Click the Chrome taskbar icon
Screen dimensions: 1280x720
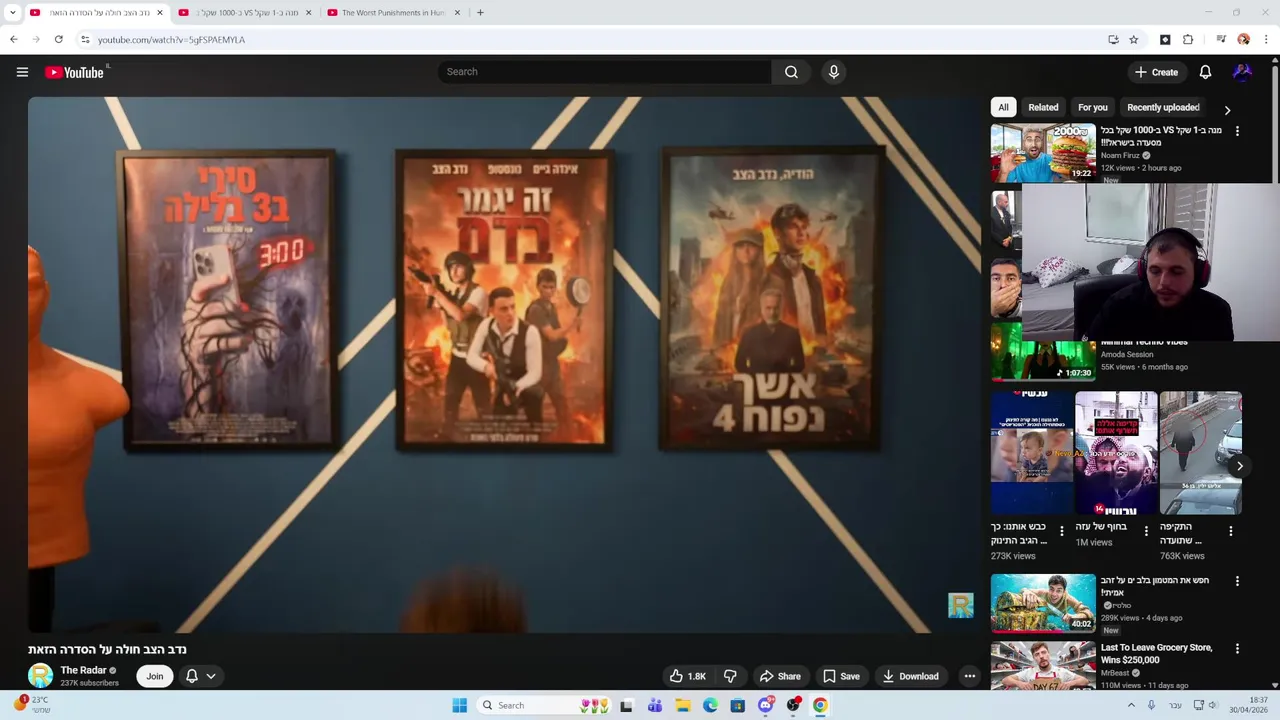[x=820, y=705]
